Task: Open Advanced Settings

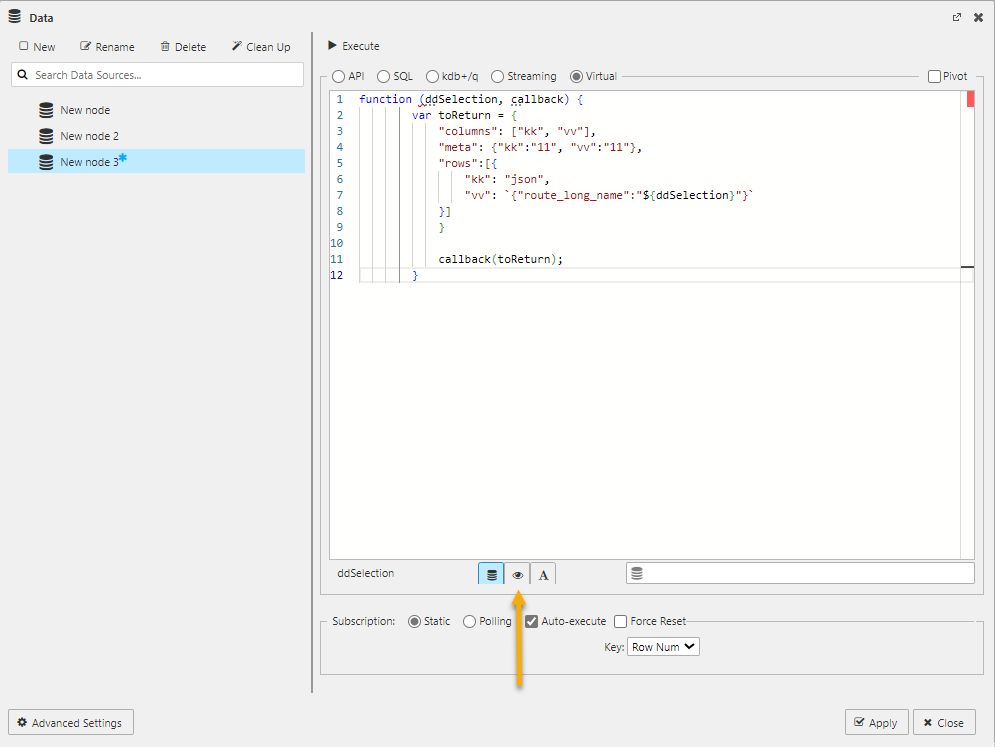Action: 70,722
